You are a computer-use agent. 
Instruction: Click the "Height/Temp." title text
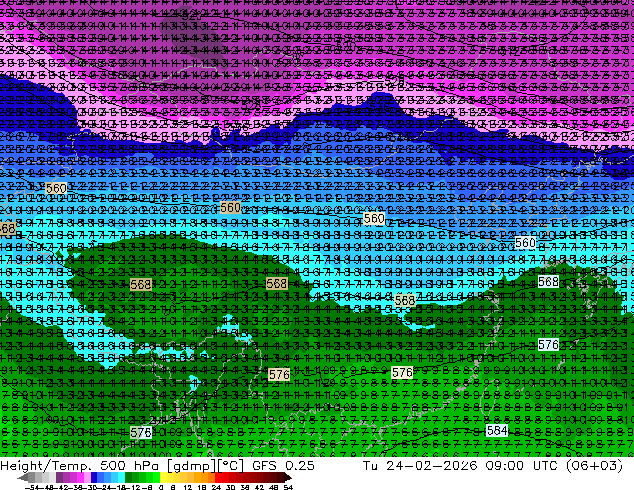46,465
